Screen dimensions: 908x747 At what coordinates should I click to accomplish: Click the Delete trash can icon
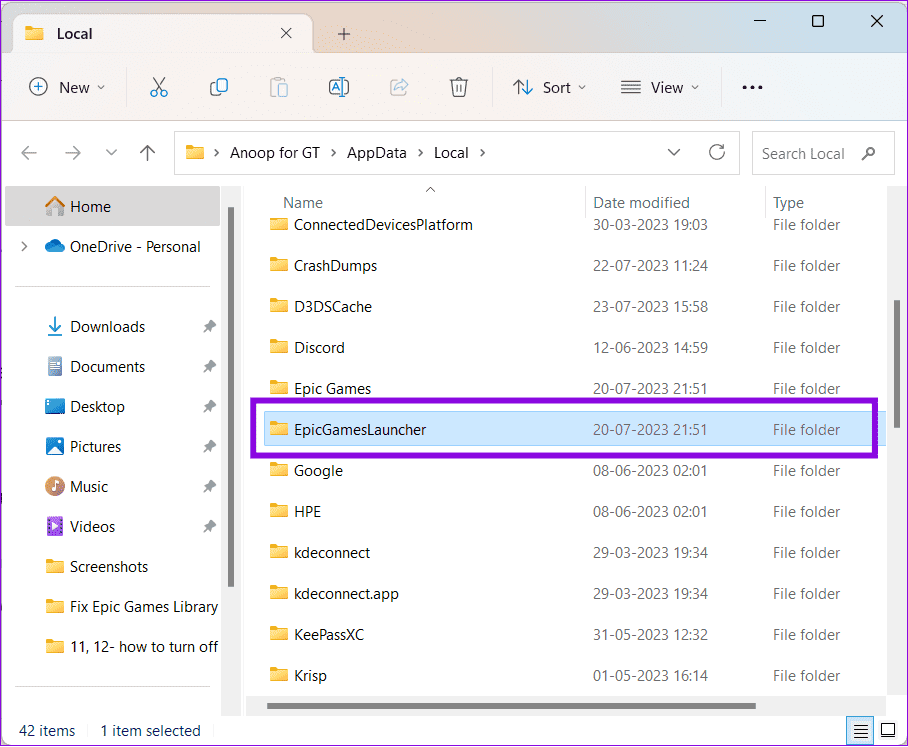tap(459, 87)
